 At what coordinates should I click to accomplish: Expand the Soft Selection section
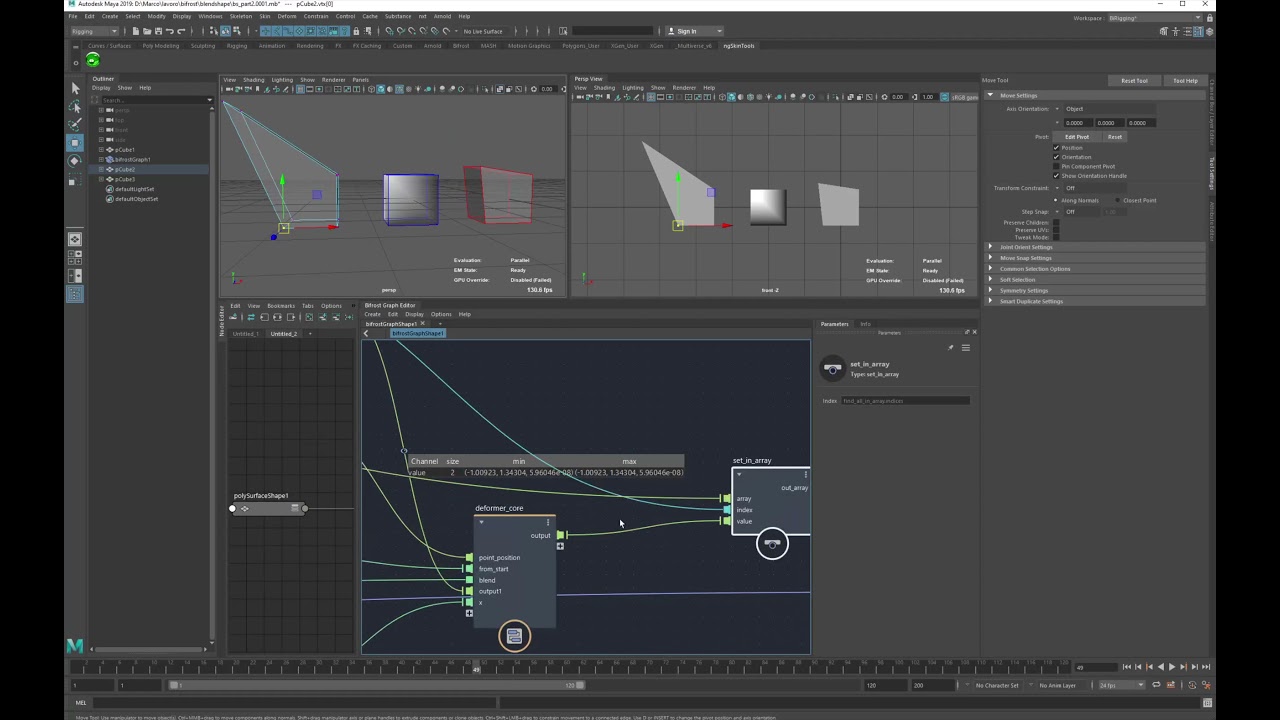tap(991, 280)
